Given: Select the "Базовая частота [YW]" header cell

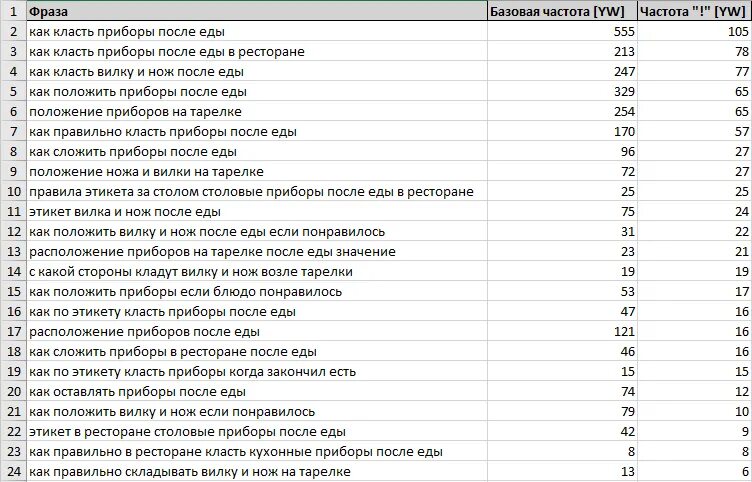Looking at the screenshot, I should (562, 11).
